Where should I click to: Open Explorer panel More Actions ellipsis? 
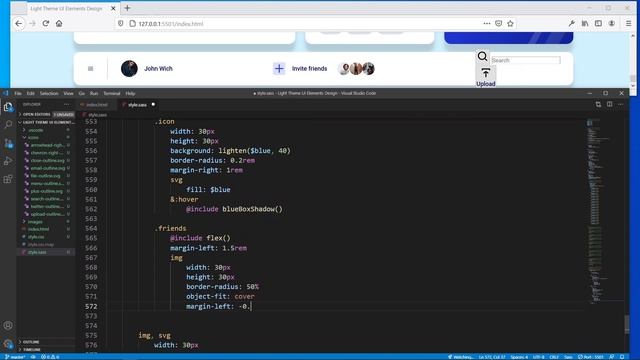click(67, 104)
